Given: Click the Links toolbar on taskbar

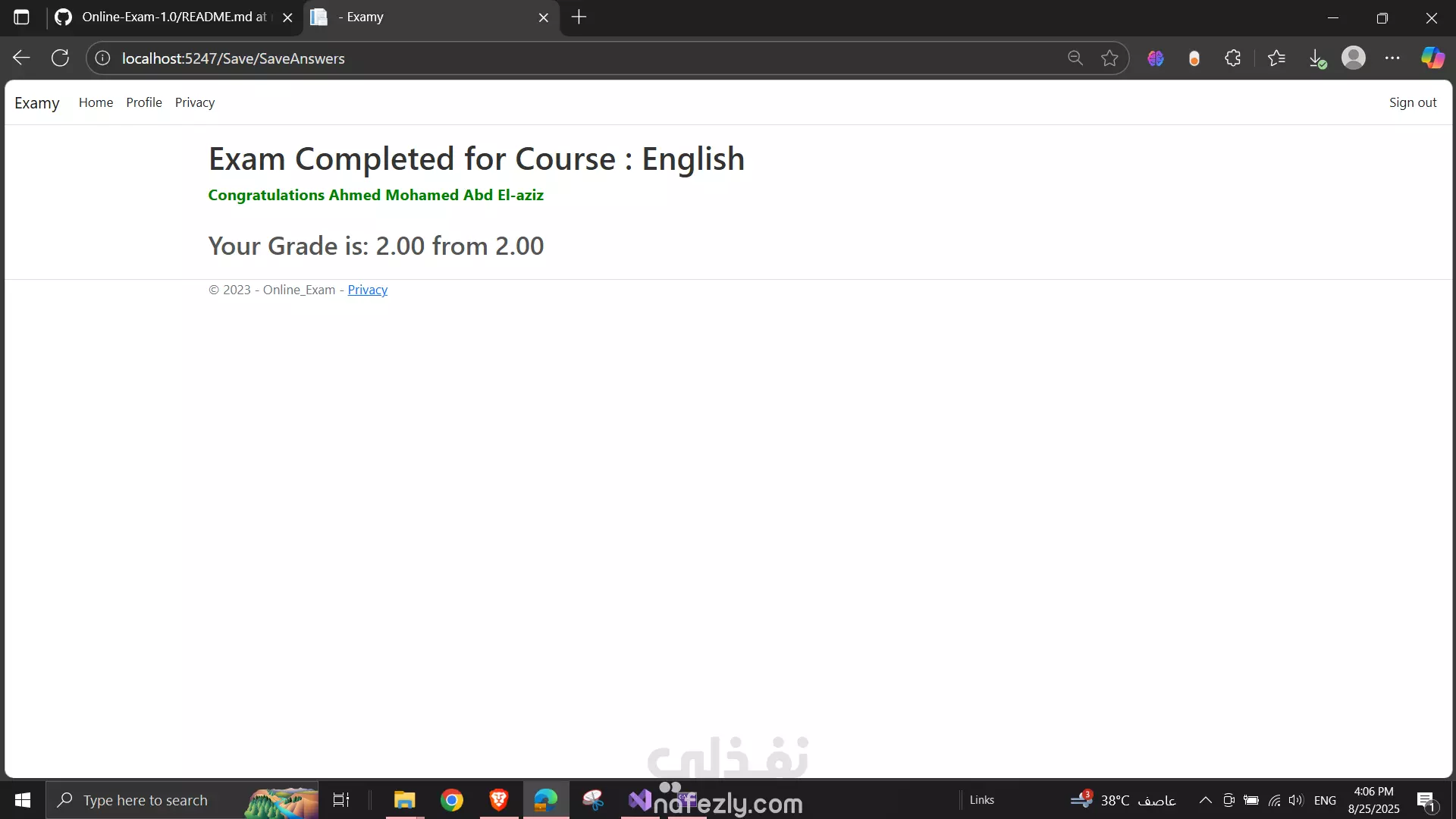Looking at the screenshot, I should coord(981,800).
